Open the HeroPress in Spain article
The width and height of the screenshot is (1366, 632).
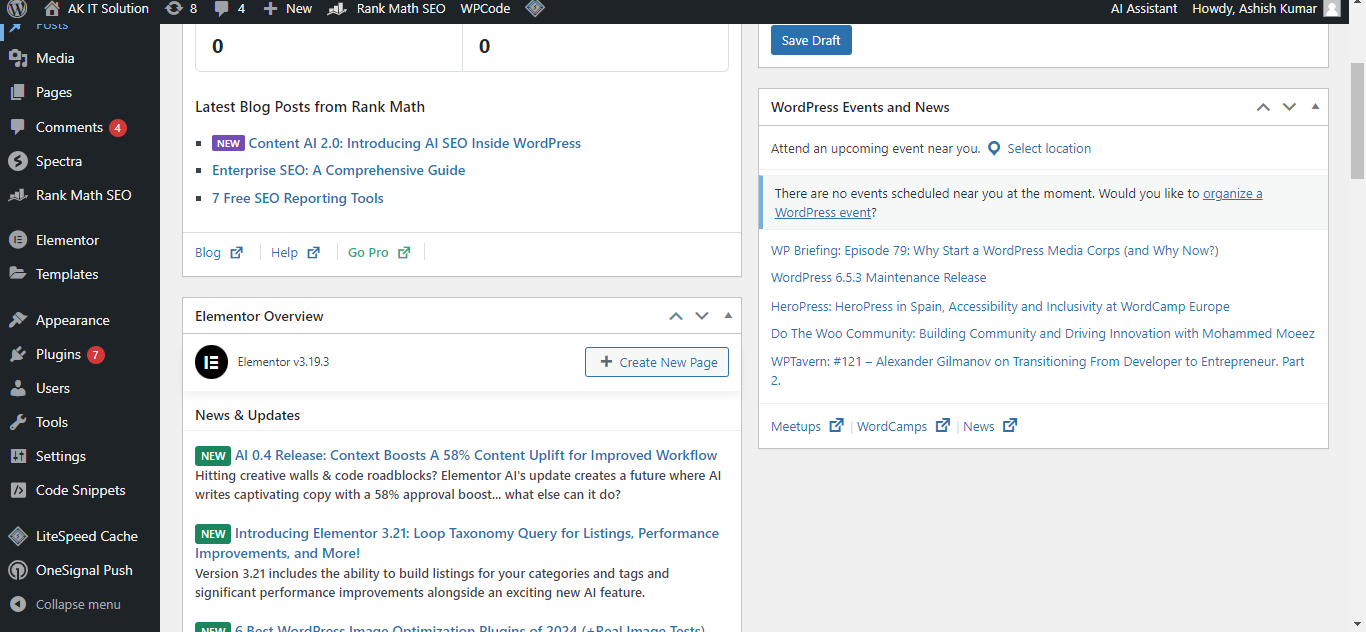pos(1000,307)
